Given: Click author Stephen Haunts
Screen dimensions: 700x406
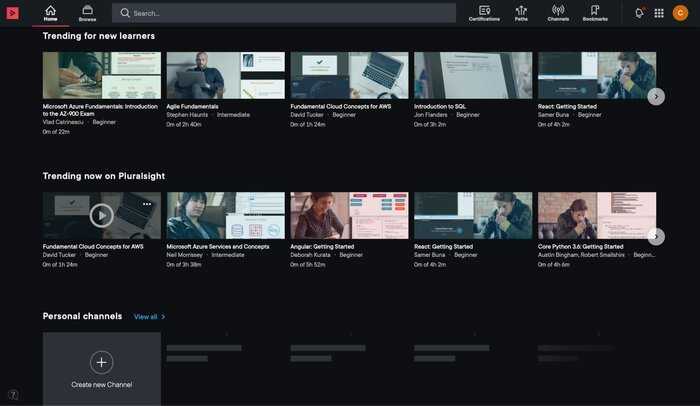Looking at the screenshot, I should [187, 115].
